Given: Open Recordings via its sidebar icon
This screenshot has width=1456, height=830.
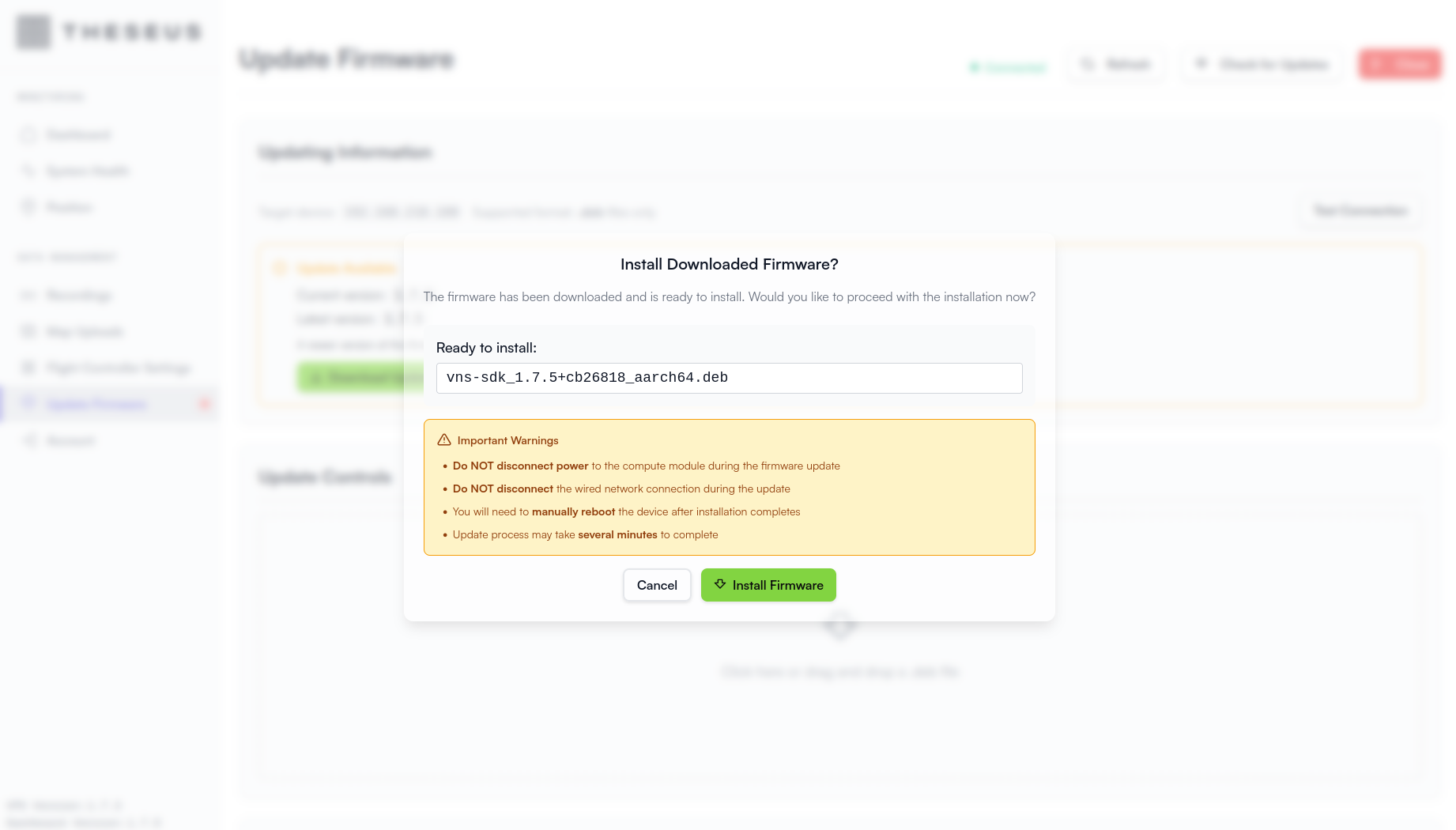Looking at the screenshot, I should pos(28,296).
